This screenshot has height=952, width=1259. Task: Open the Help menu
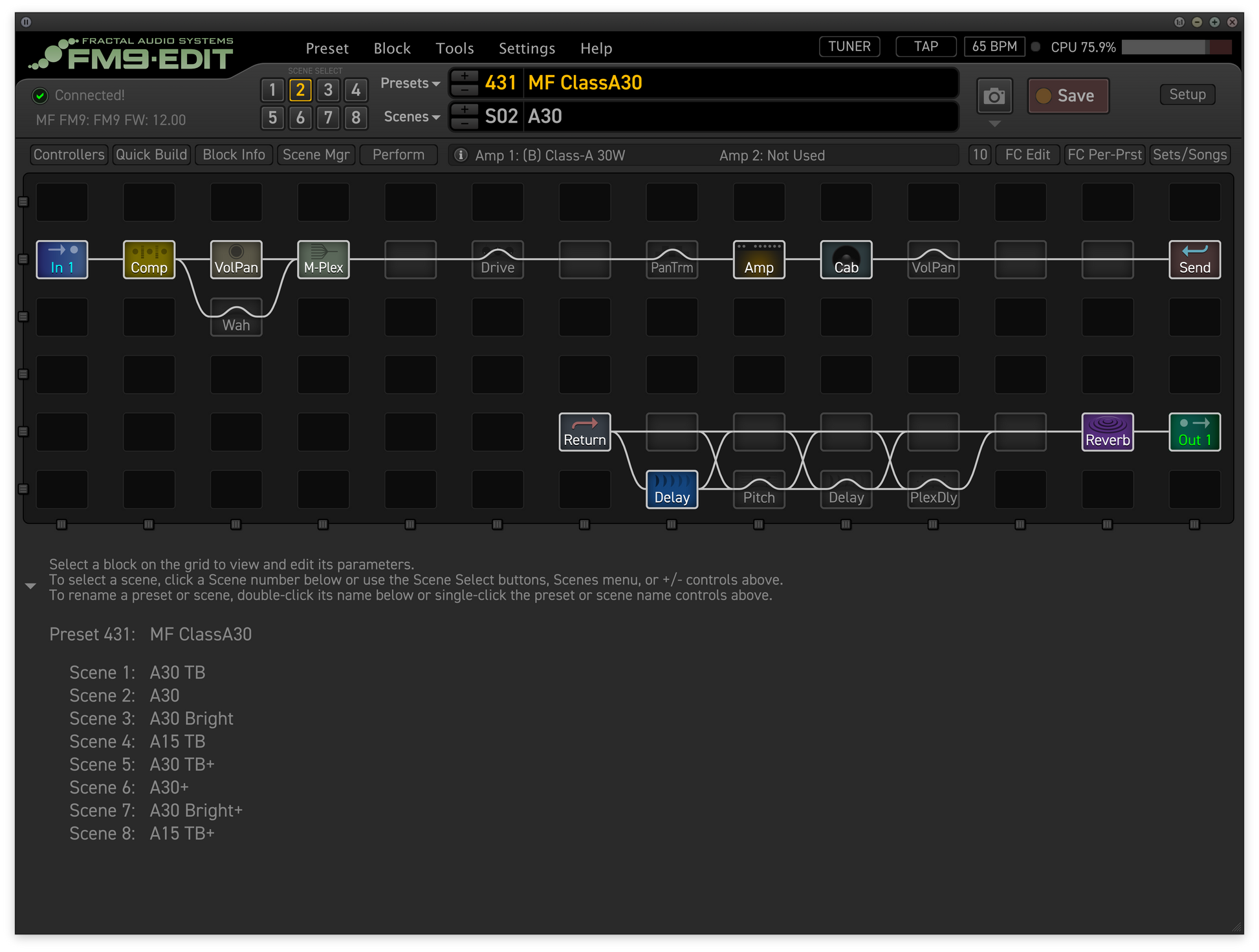tap(596, 49)
